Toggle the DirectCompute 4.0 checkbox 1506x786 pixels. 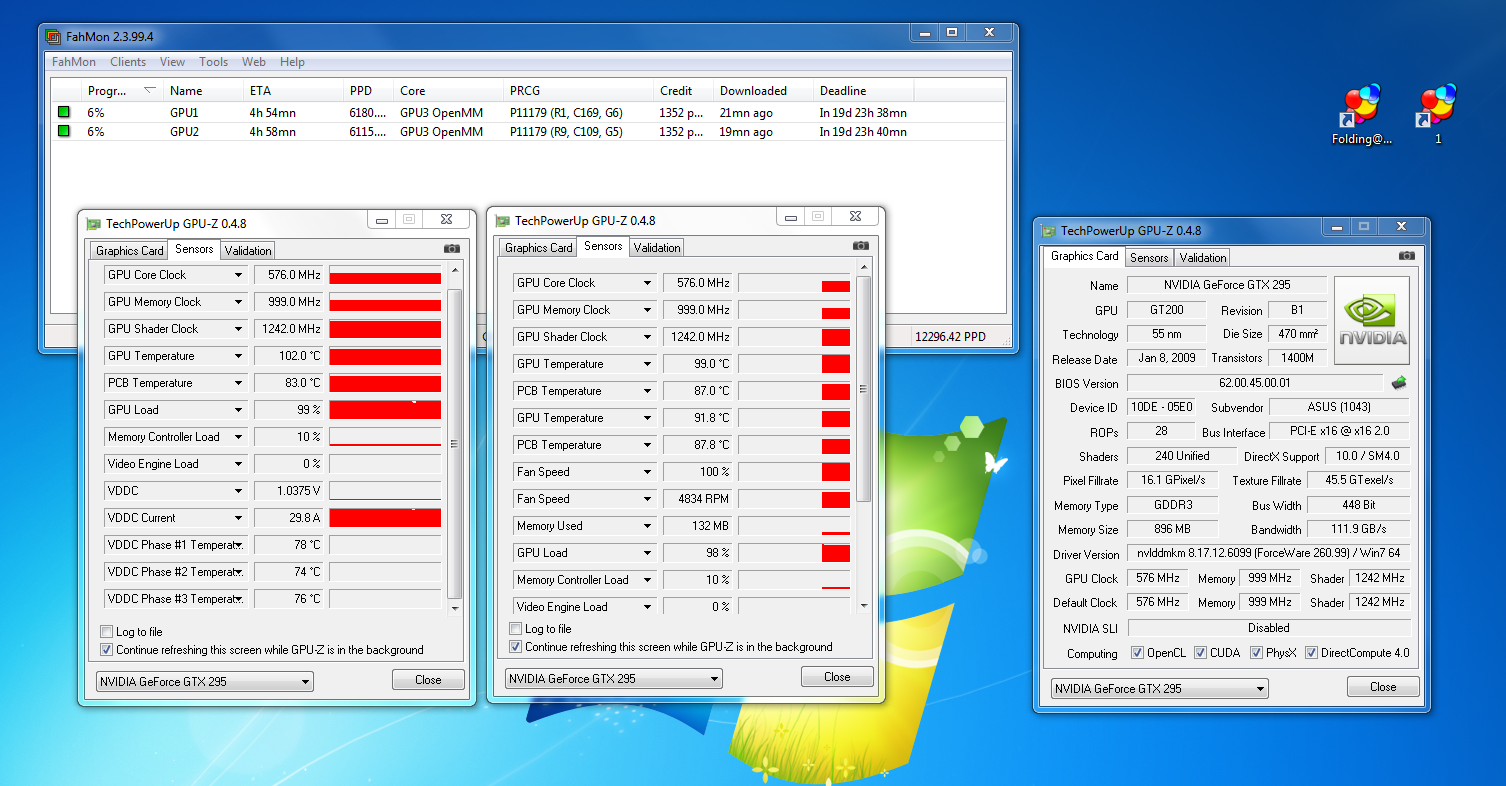1311,653
